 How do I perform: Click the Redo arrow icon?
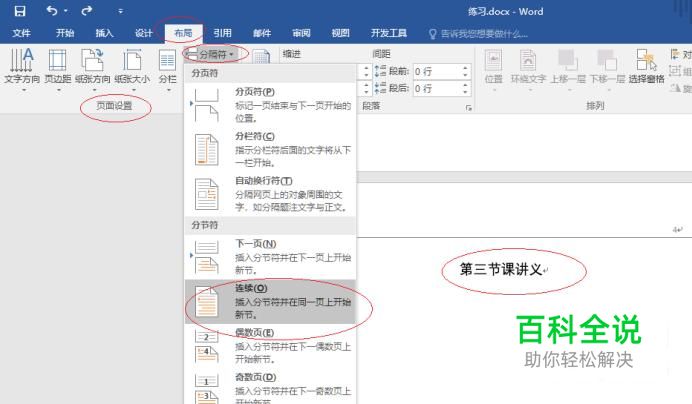(87, 11)
